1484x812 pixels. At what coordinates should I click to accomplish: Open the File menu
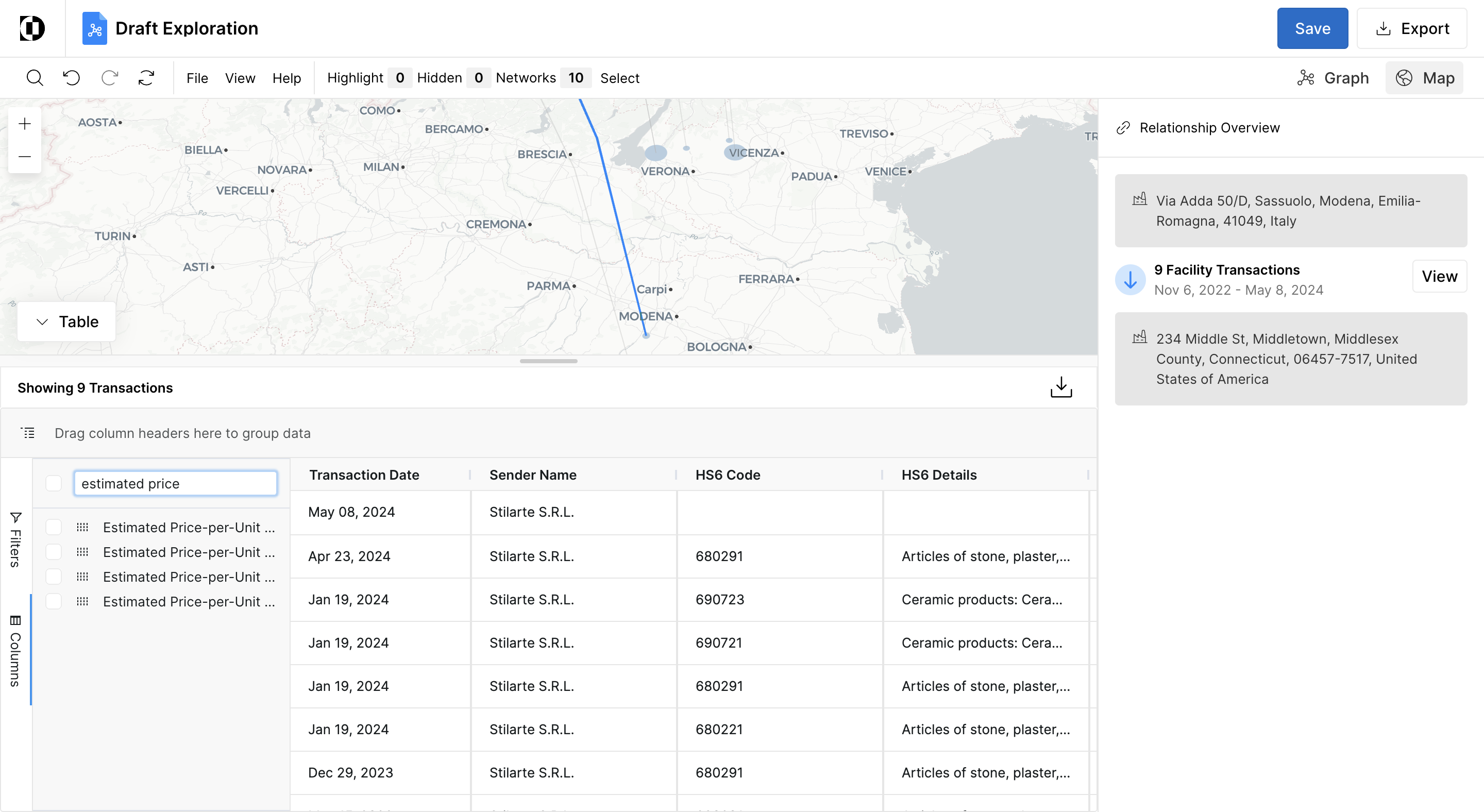point(197,78)
